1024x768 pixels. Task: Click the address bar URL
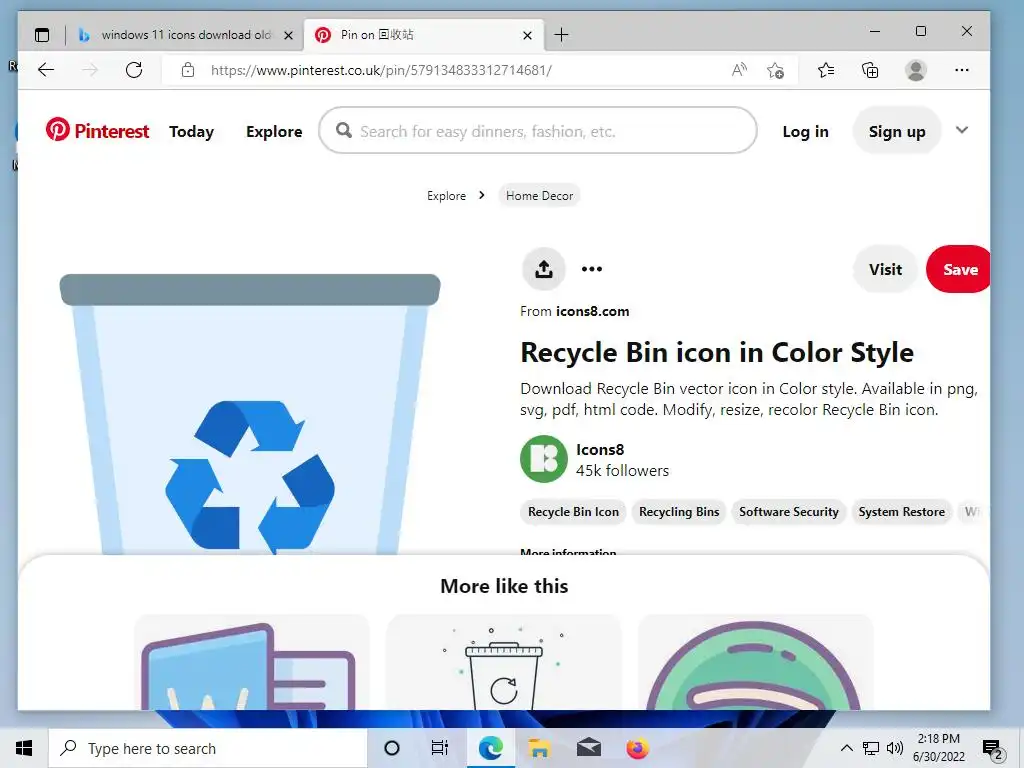(381, 70)
